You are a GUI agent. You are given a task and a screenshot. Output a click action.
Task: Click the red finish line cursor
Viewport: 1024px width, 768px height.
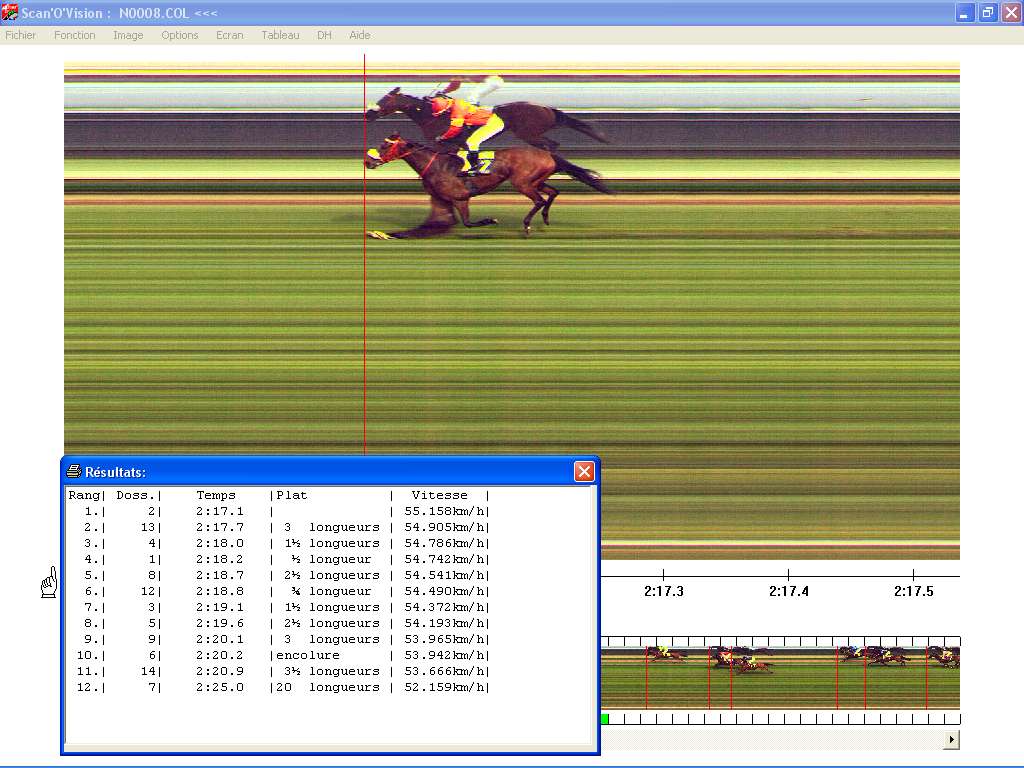point(364,255)
